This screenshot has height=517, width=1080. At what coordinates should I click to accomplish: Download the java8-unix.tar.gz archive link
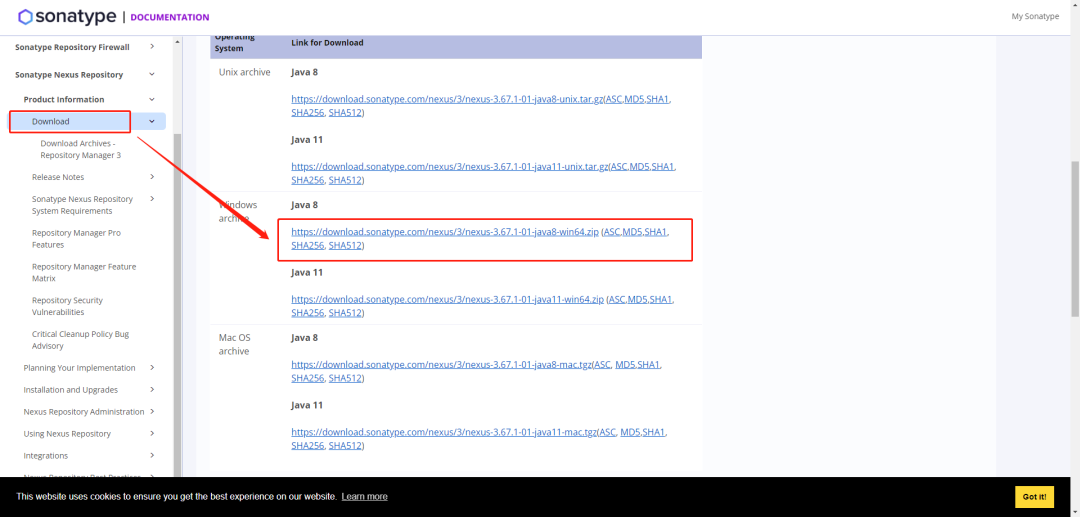pyautogui.click(x=447, y=99)
